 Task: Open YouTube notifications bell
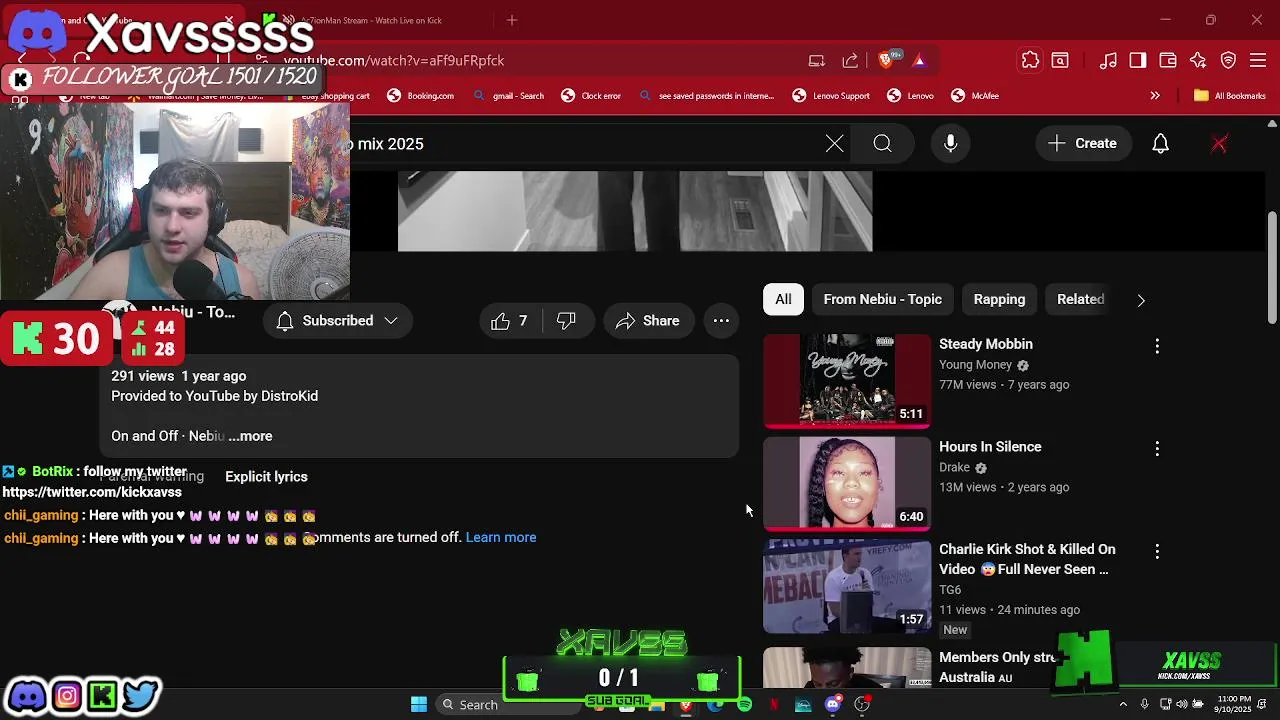1160,144
